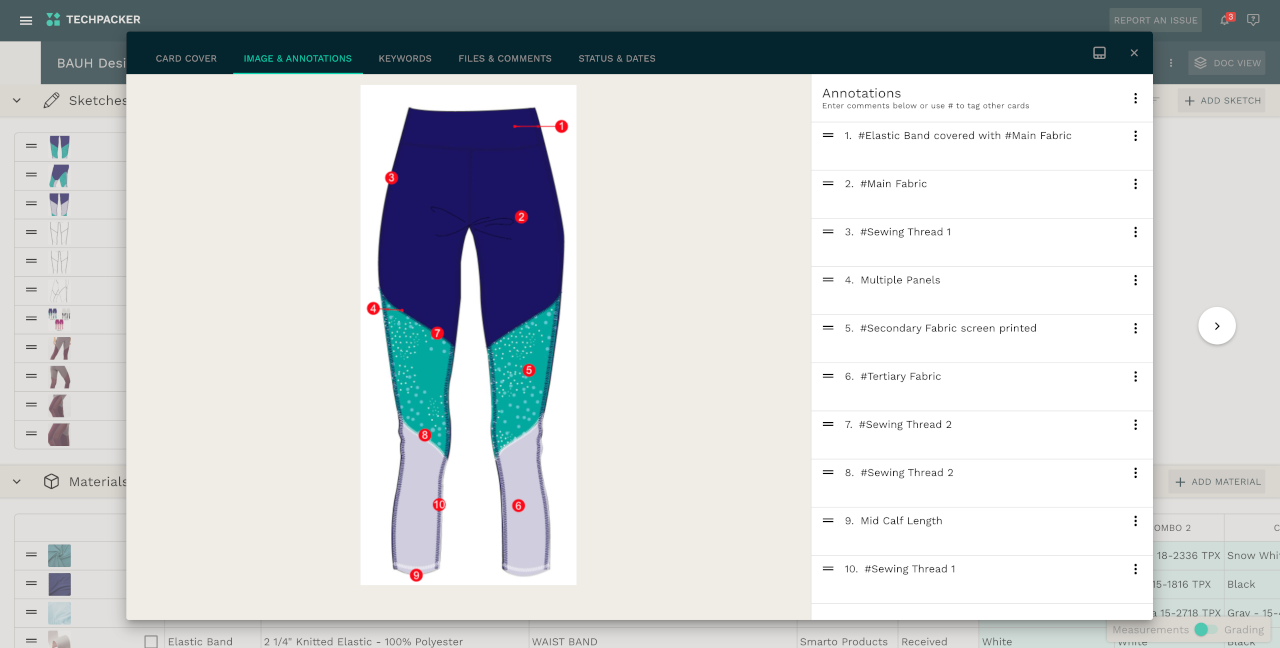The image size is (1280, 648).
Task: Click the feedback chat icon in header
Action: click(x=1253, y=20)
